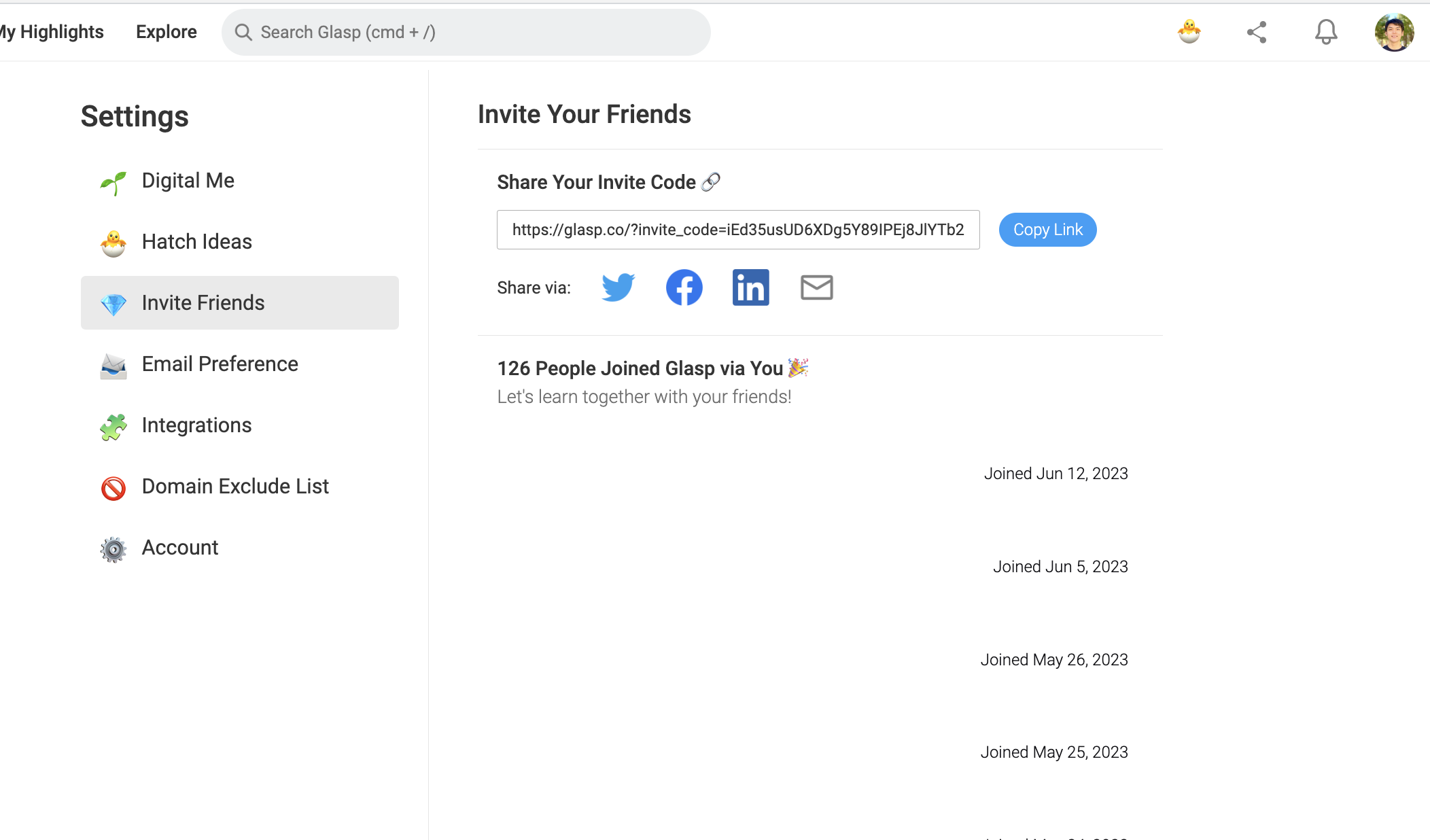Click the gear icon beside Account
1430x840 pixels.
(114, 549)
